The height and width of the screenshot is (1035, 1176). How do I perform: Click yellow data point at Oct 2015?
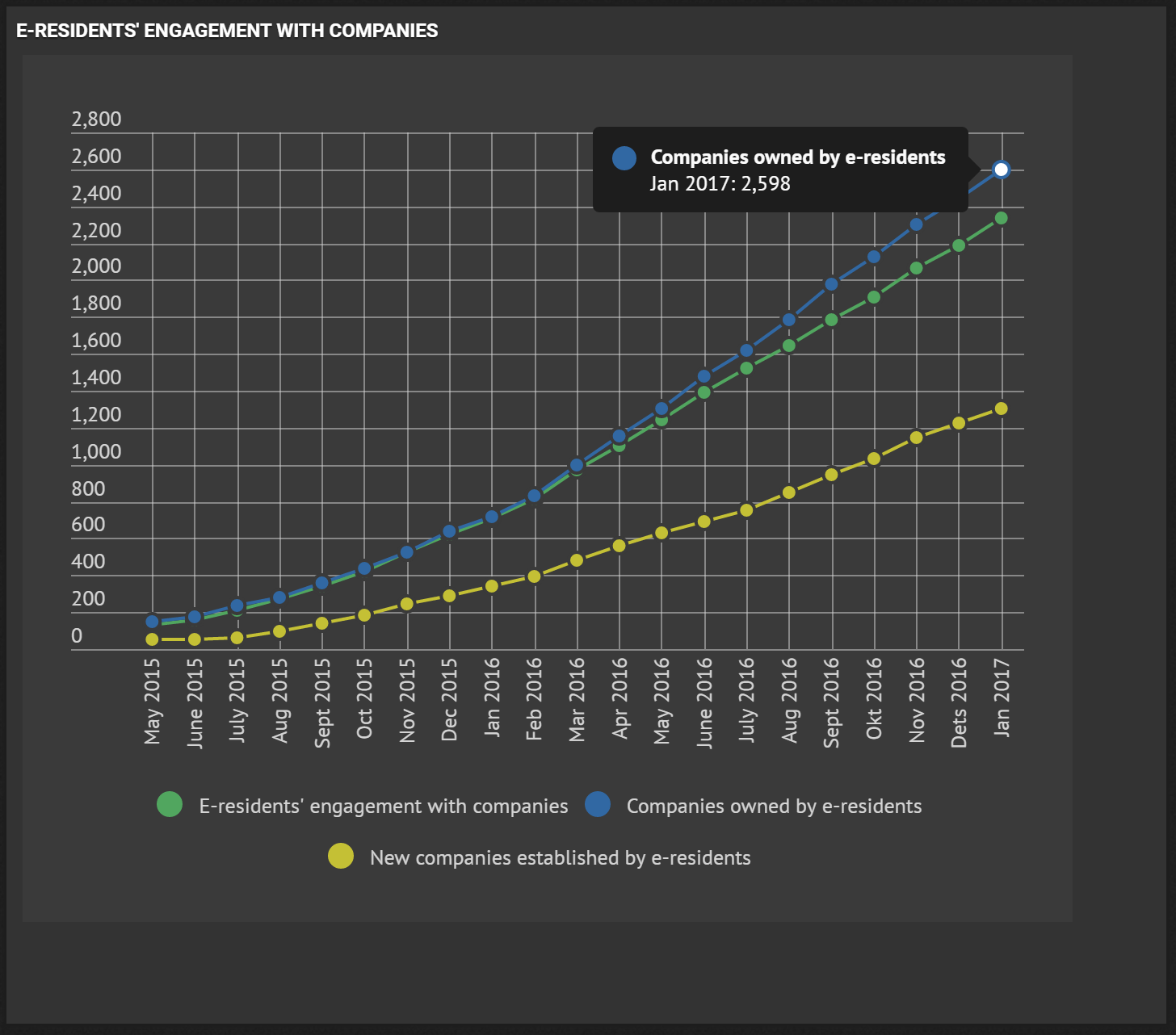[364, 615]
